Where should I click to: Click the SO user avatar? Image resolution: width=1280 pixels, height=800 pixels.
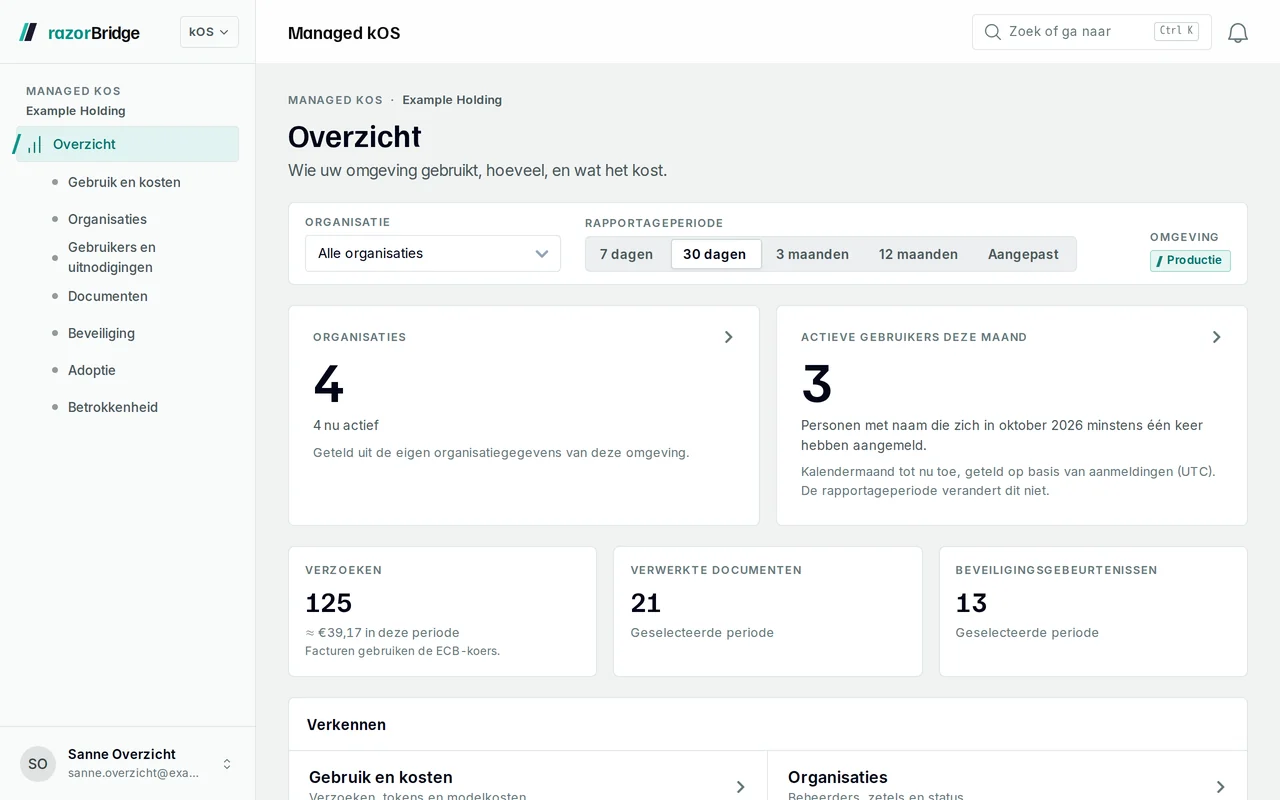38,764
